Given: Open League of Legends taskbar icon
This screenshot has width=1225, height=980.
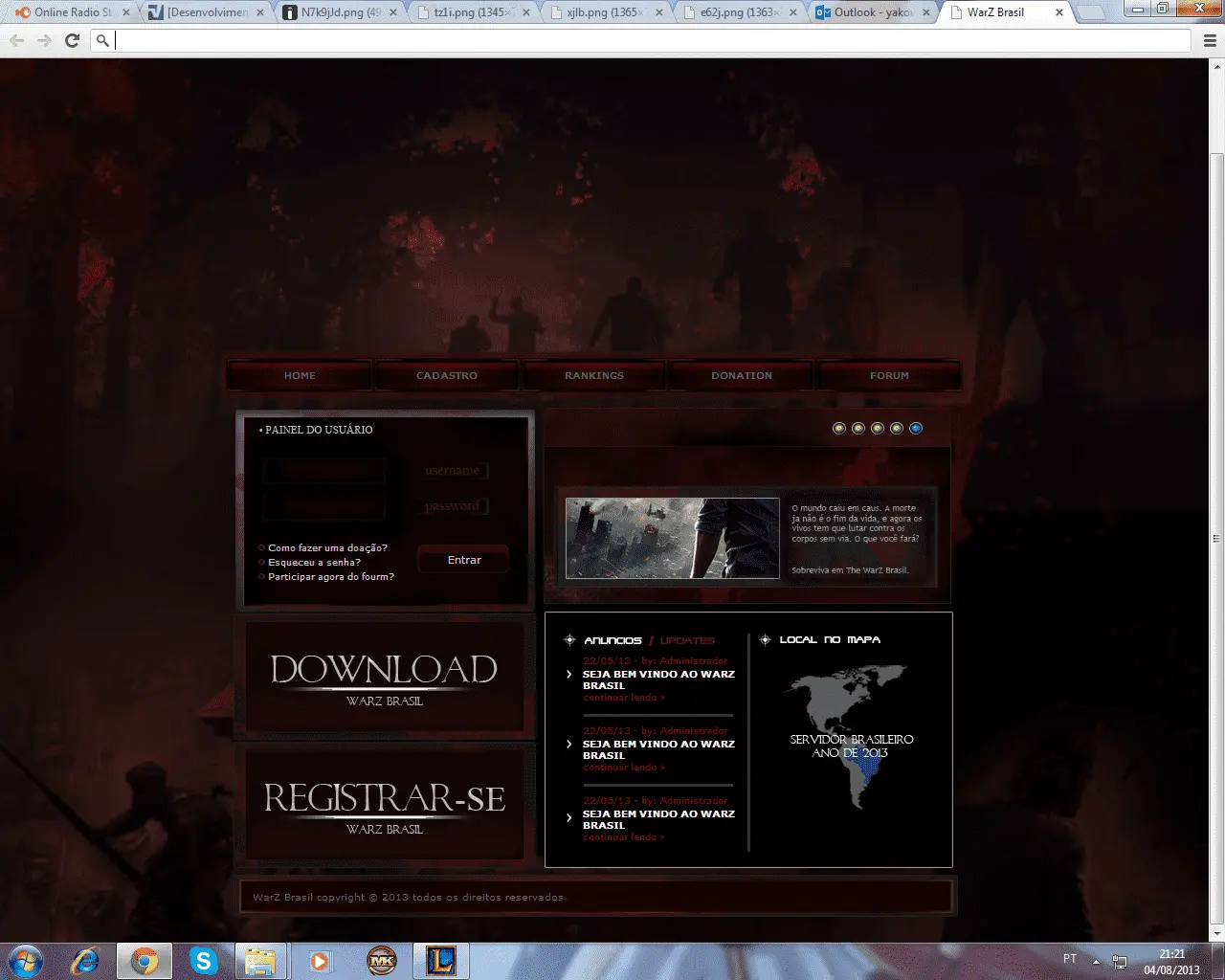Looking at the screenshot, I should point(441,961).
